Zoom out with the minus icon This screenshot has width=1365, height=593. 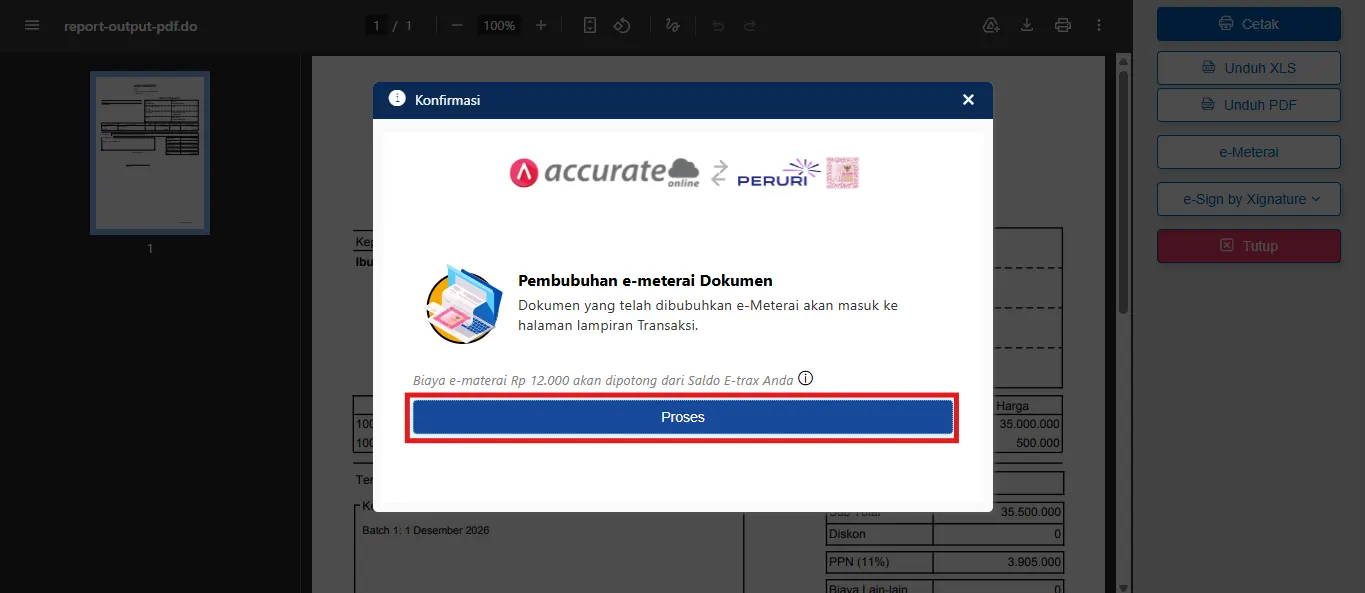457,25
